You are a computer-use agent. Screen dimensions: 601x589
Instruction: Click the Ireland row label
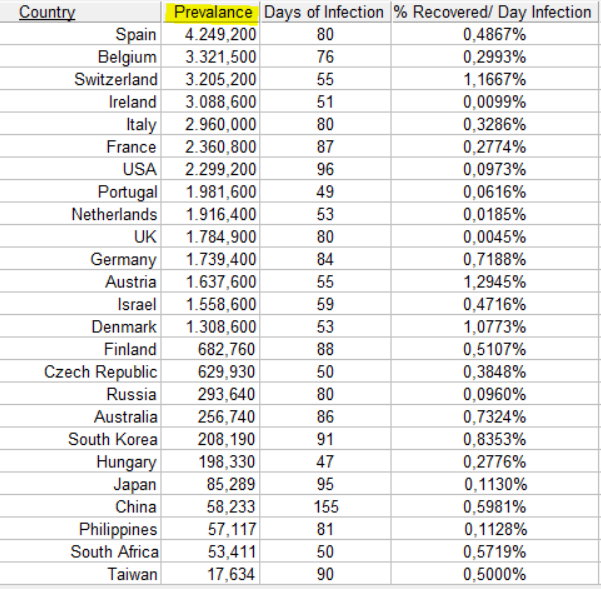133,102
